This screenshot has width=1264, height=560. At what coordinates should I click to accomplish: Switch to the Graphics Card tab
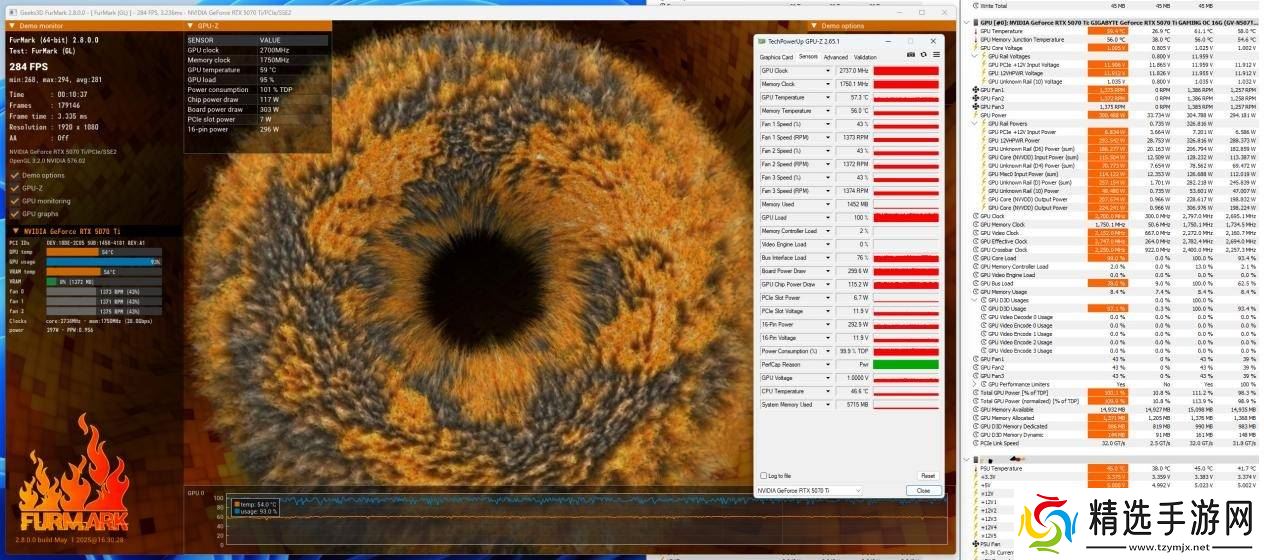tap(776, 57)
